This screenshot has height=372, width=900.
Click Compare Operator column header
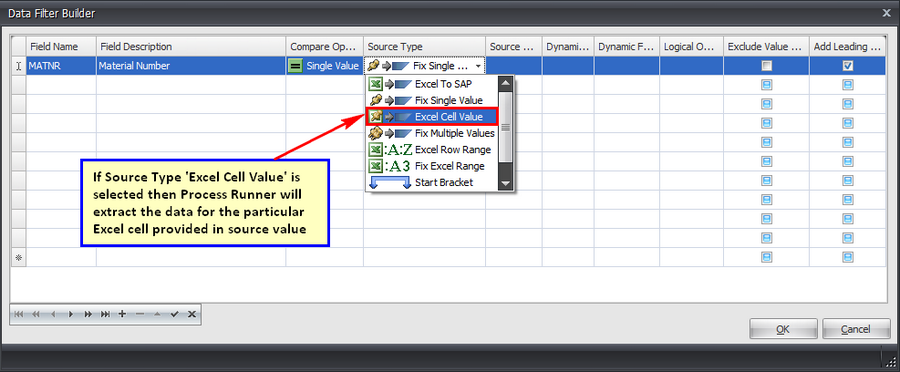click(x=325, y=47)
